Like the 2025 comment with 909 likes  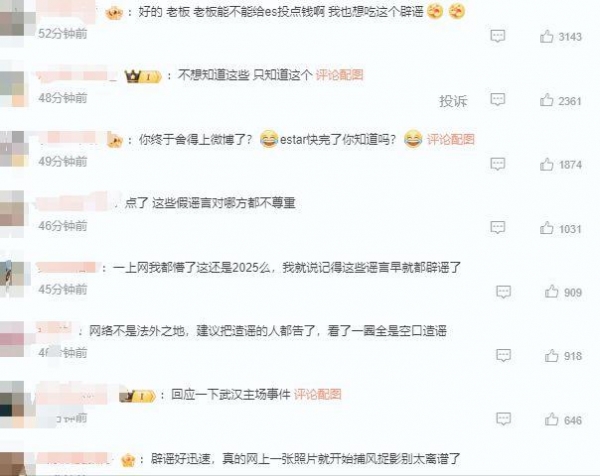(551, 292)
